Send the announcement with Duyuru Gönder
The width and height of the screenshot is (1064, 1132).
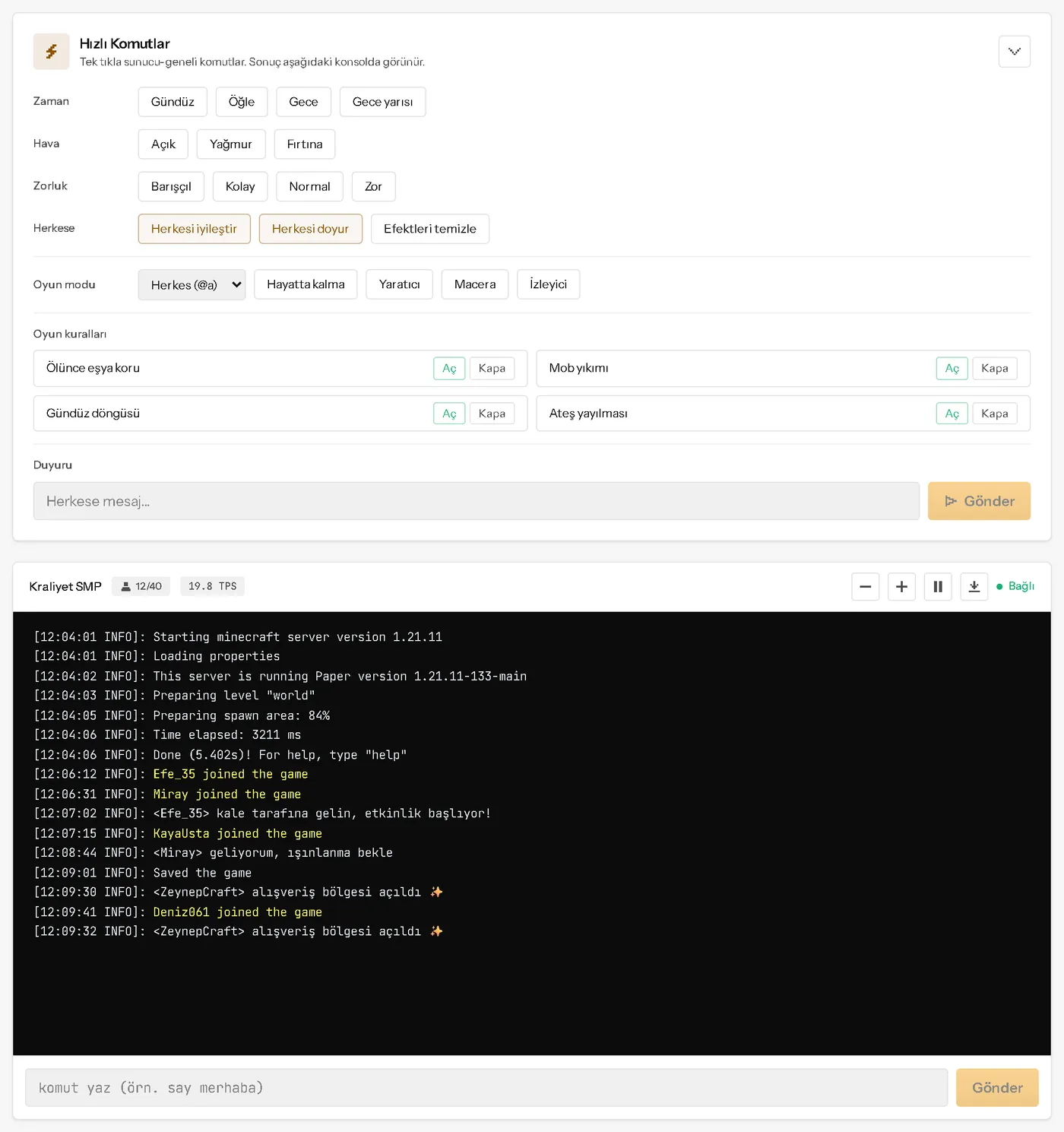[979, 501]
